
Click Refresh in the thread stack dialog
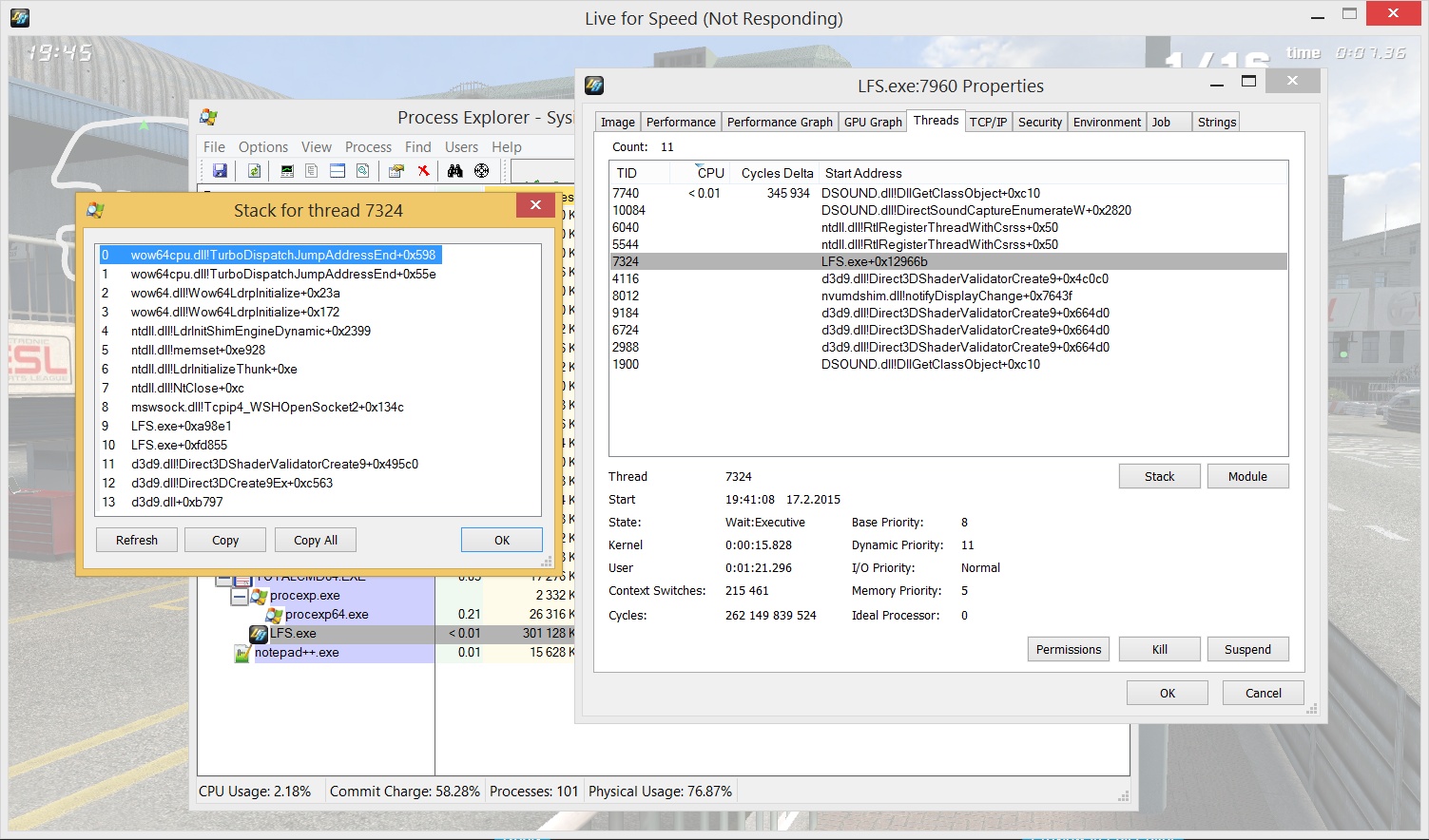coord(137,540)
